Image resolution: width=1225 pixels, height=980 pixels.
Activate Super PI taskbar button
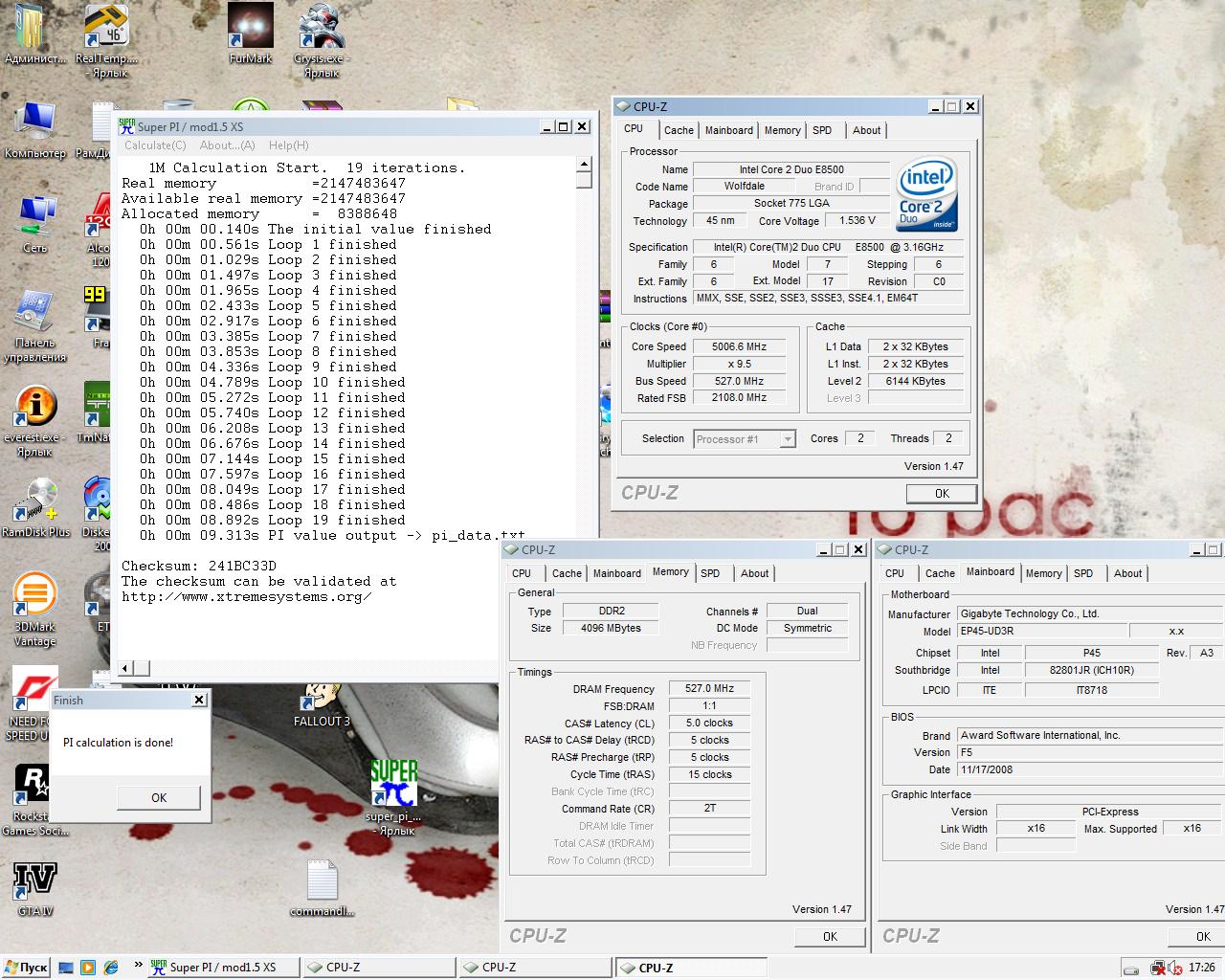[222, 968]
